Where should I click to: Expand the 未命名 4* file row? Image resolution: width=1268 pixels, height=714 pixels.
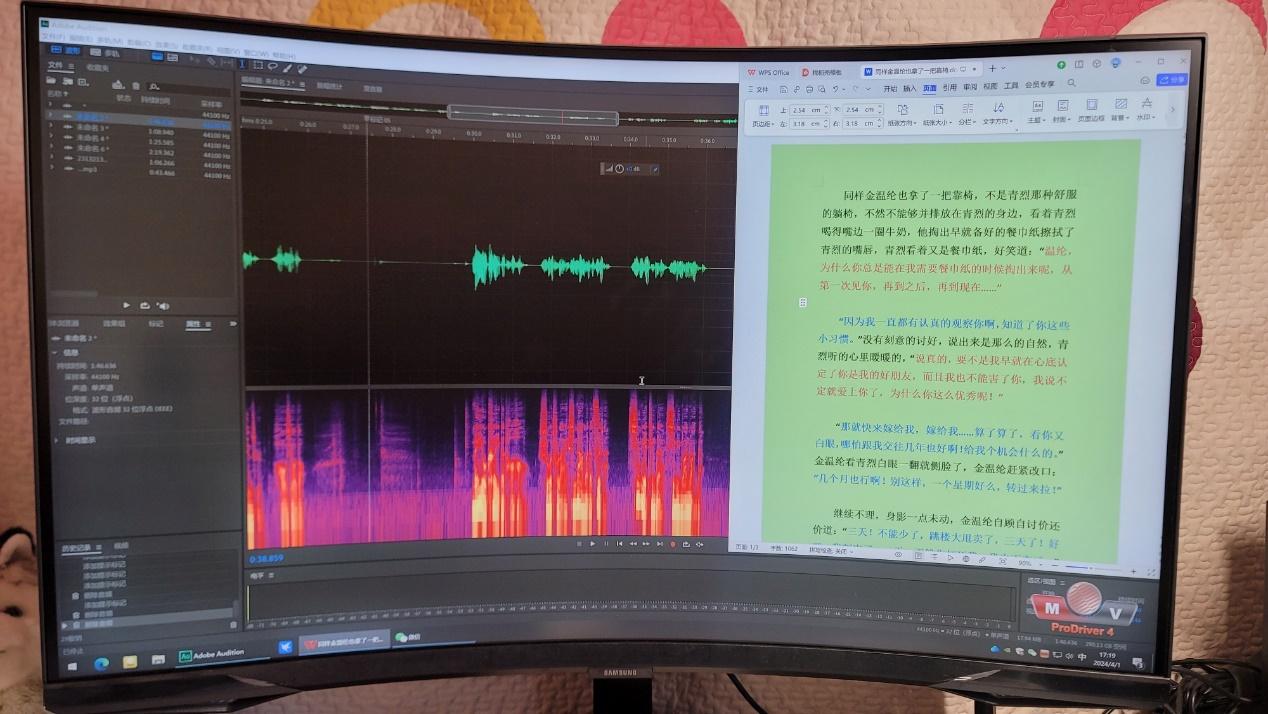tap(51, 136)
